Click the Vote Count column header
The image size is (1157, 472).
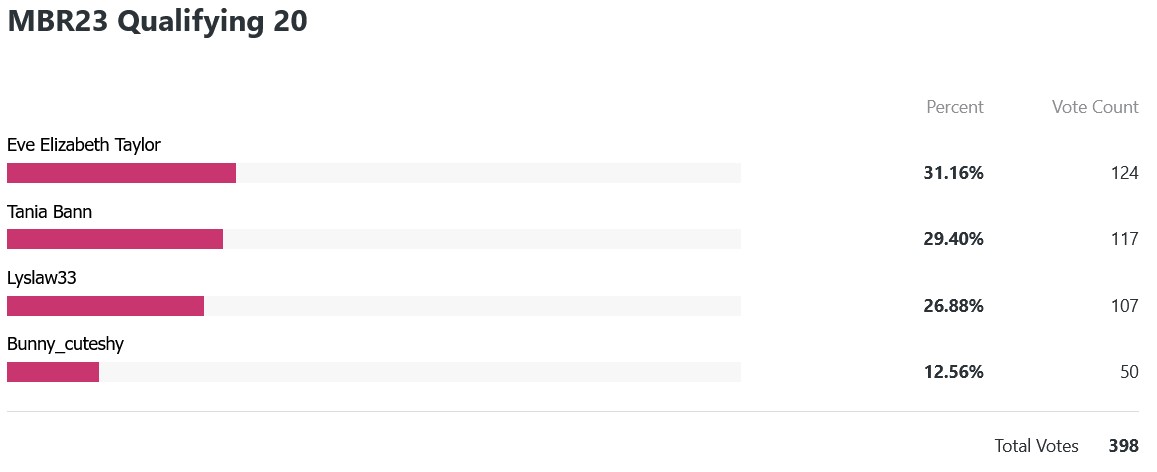point(1095,107)
